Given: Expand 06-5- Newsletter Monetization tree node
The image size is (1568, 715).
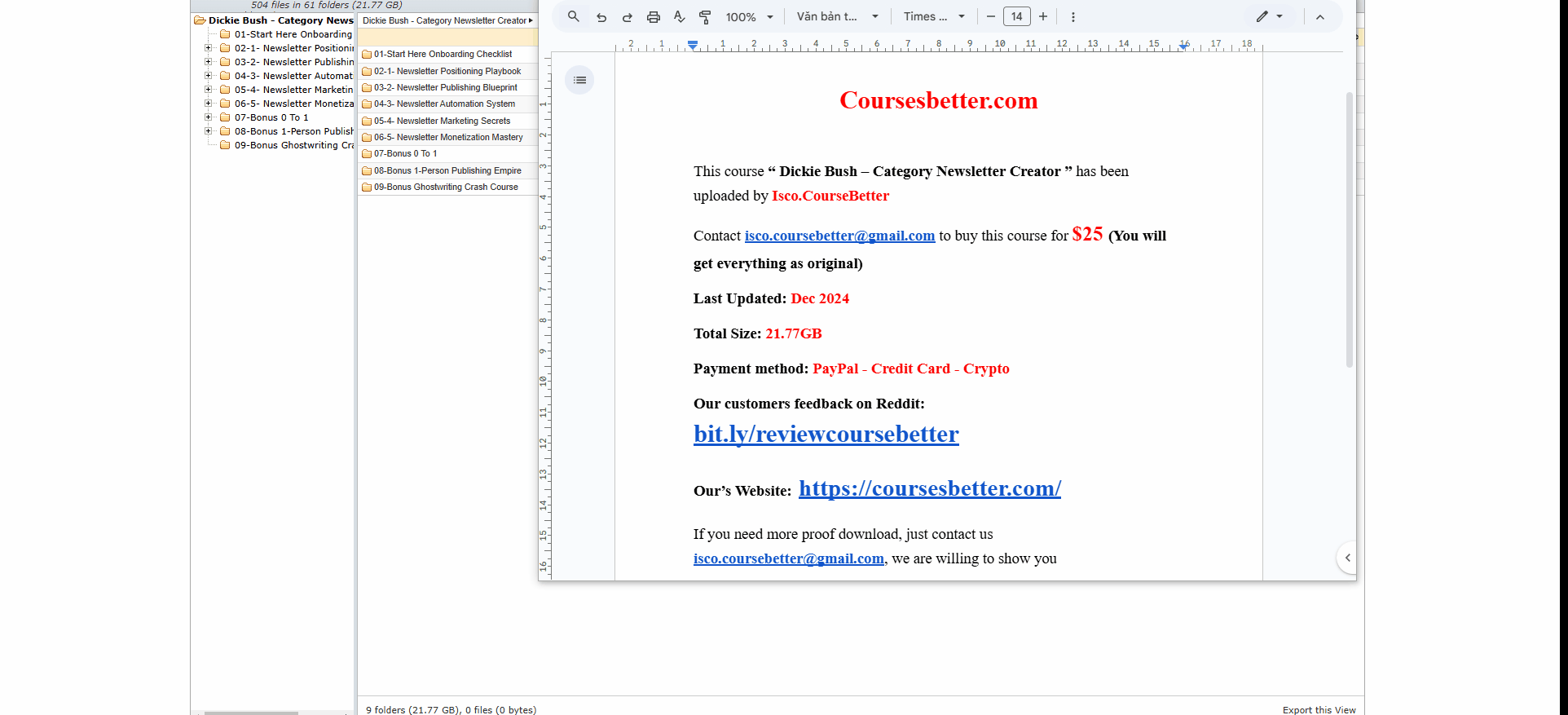Looking at the screenshot, I should click(209, 104).
